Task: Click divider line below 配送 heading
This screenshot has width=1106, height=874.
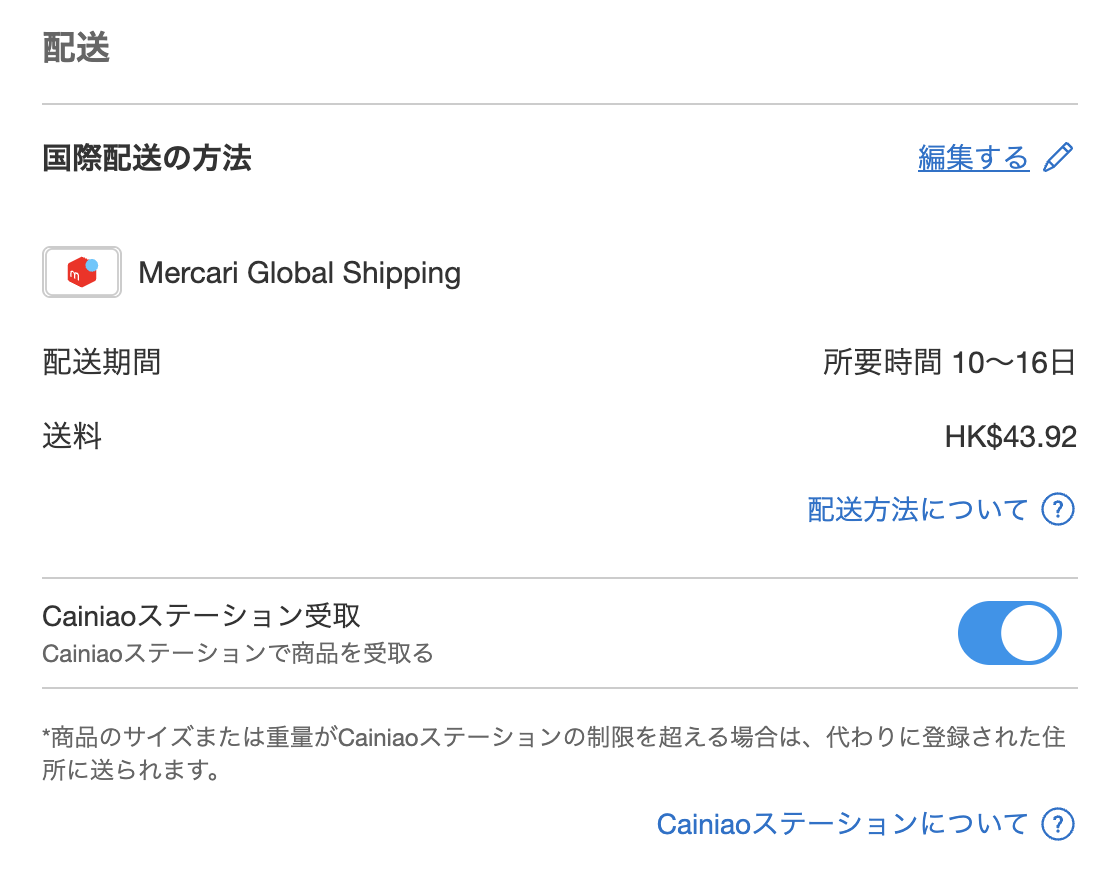Action: tap(560, 104)
